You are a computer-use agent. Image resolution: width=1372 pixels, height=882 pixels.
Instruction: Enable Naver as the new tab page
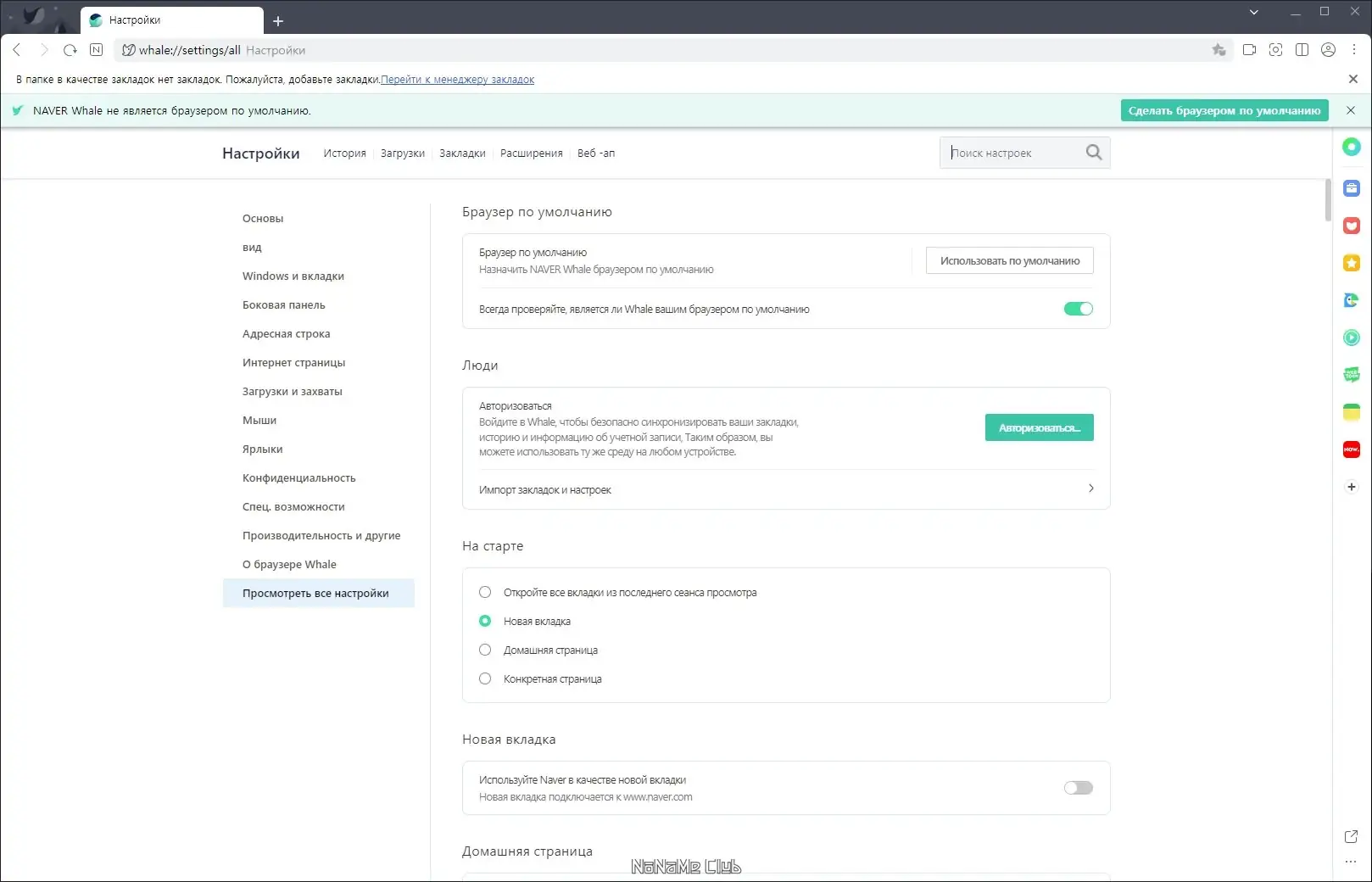point(1078,788)
